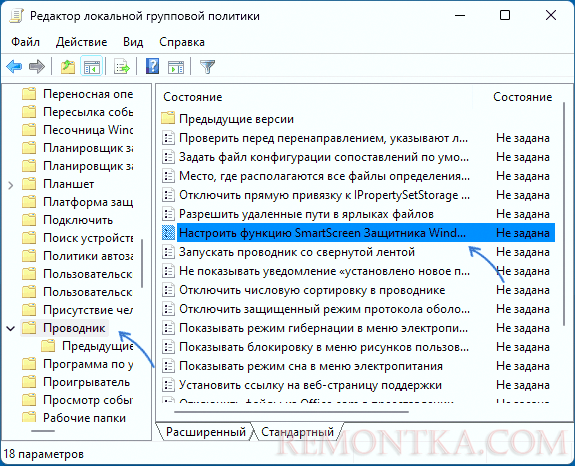Click folder icon next to Подключить
The height and width of the screenshot is (466, 575).
click(x=29, y=220)
